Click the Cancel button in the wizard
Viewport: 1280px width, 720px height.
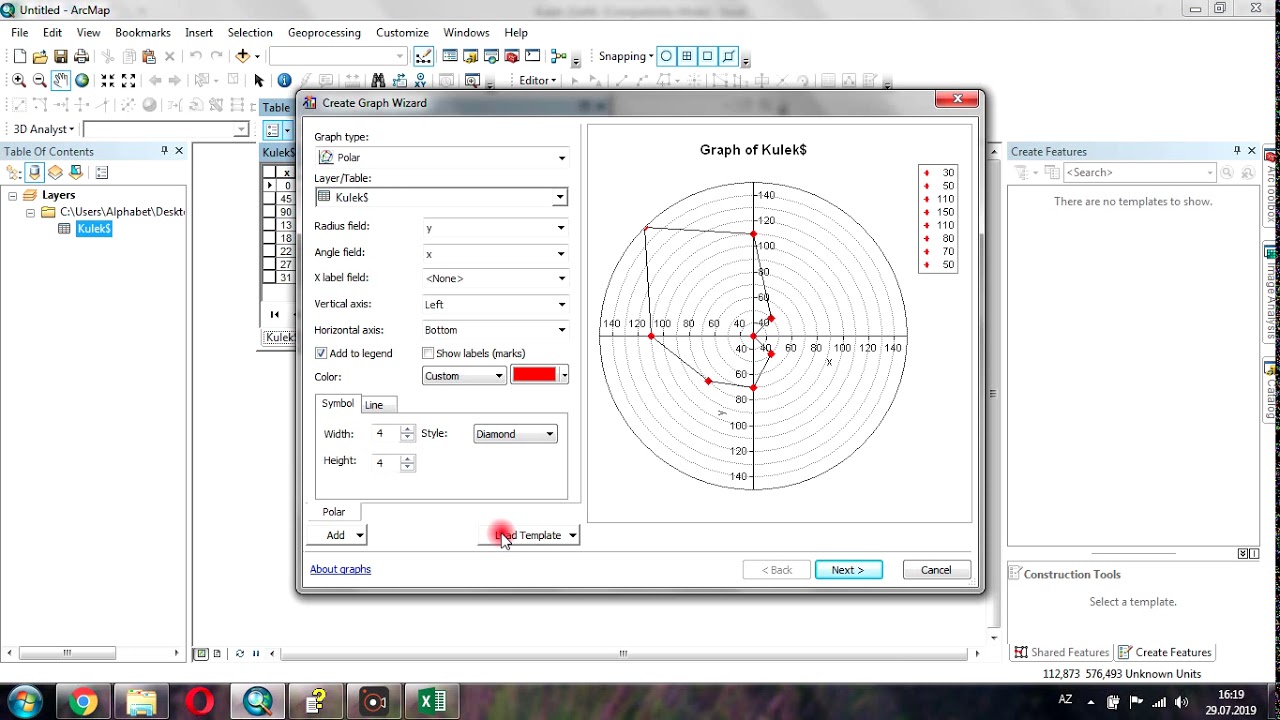click(x=936, y=570)
